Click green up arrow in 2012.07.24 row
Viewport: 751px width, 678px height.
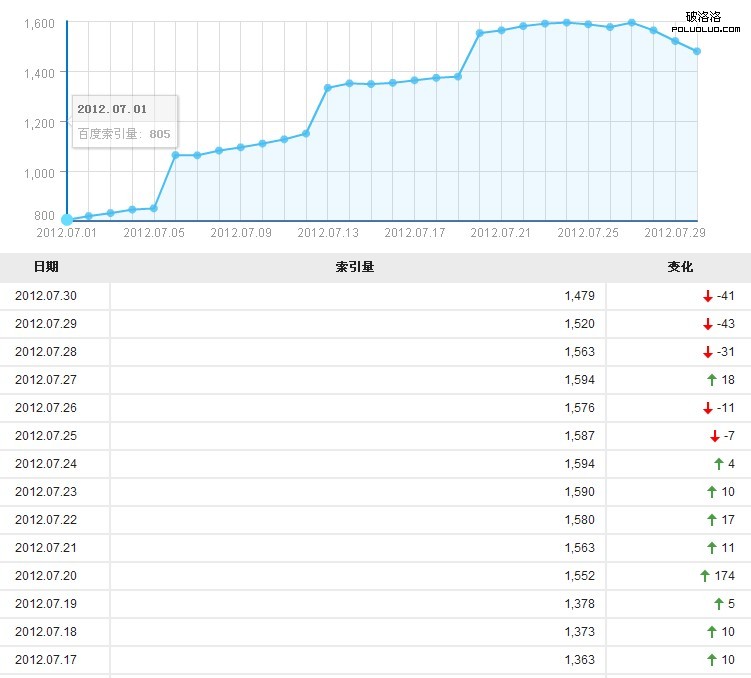click(x=718, y=464)
